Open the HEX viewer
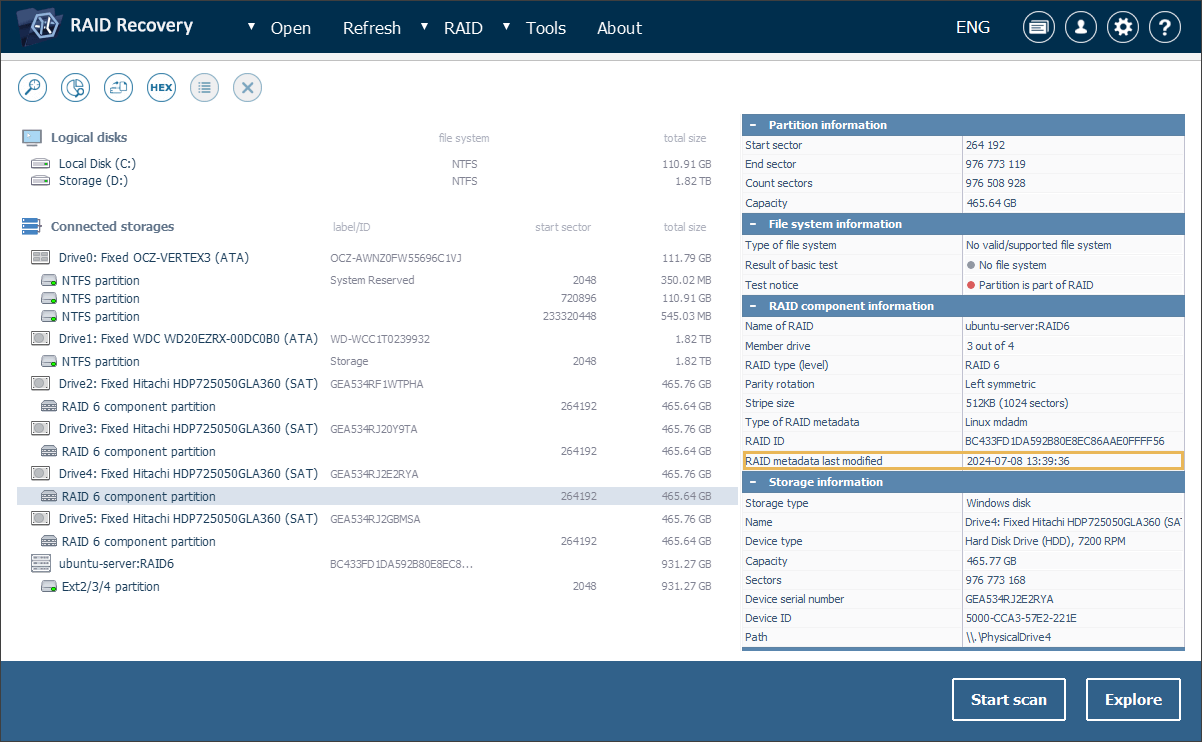1202x742 pixels. pos(161,87)
